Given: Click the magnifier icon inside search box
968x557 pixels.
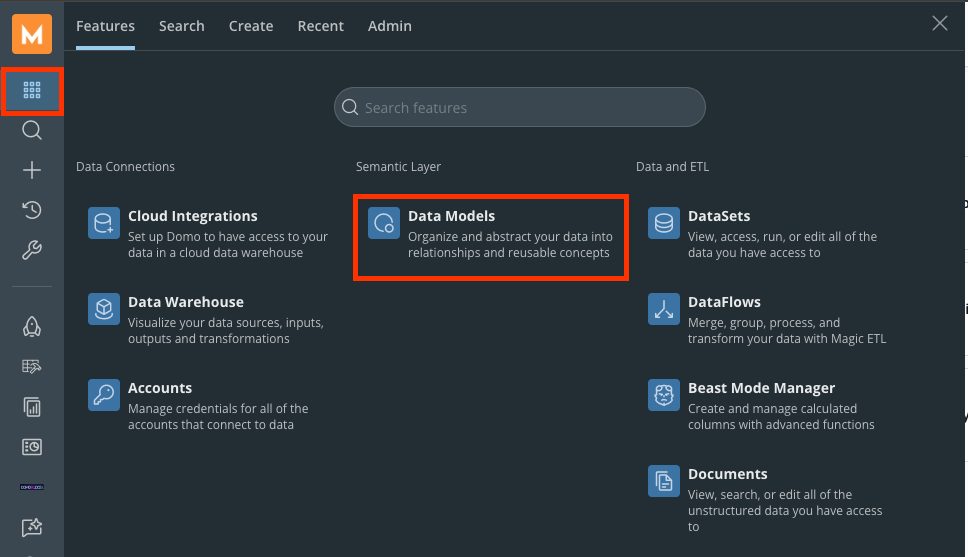Looking at the screenshot, I should (x=350, y=107).
